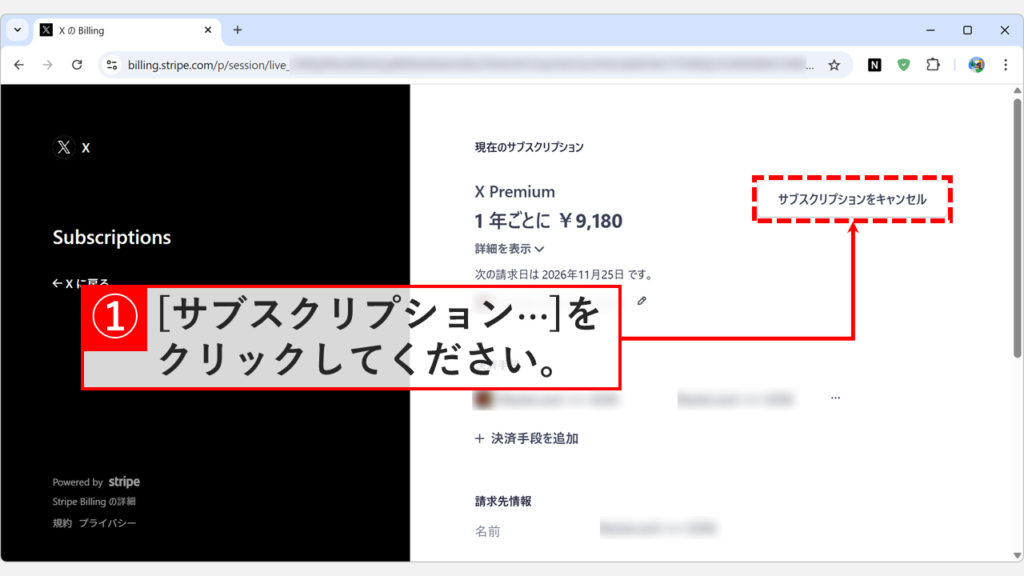The image size is (1024, 576).
Task: Click サブスクリプションをキャンセル button
Action: 852,199
